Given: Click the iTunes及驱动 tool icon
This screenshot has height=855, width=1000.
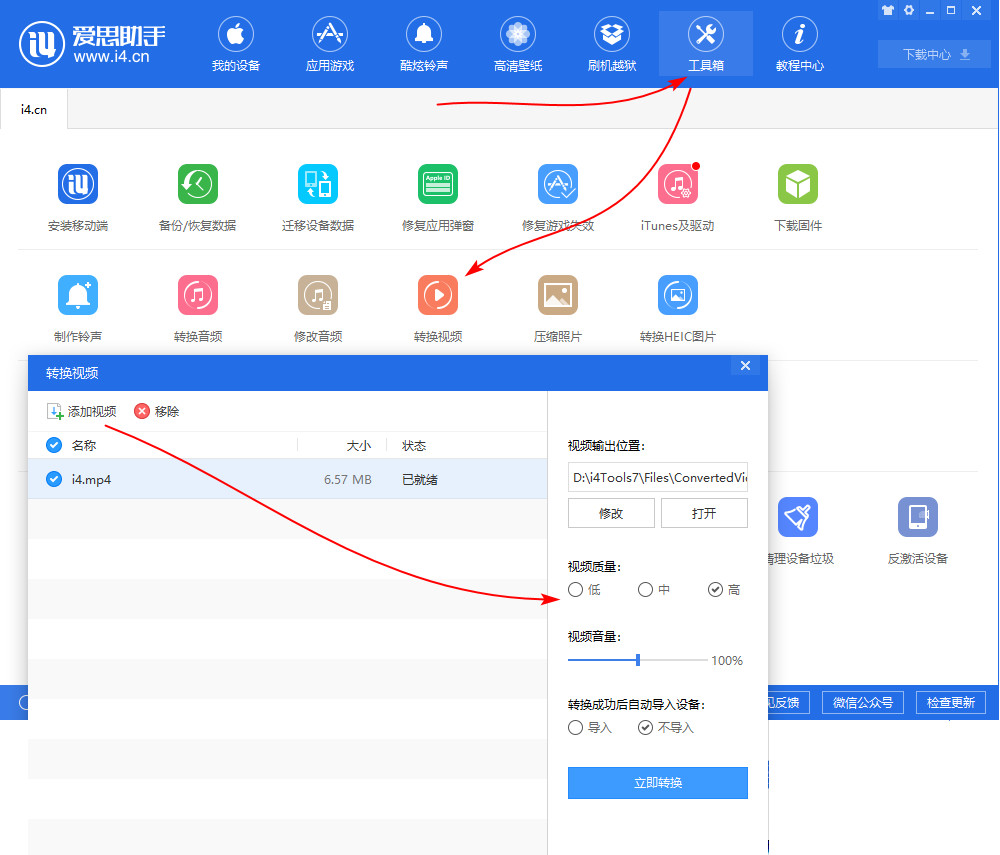Looking at the screenshot, I should tap(677, 184).
